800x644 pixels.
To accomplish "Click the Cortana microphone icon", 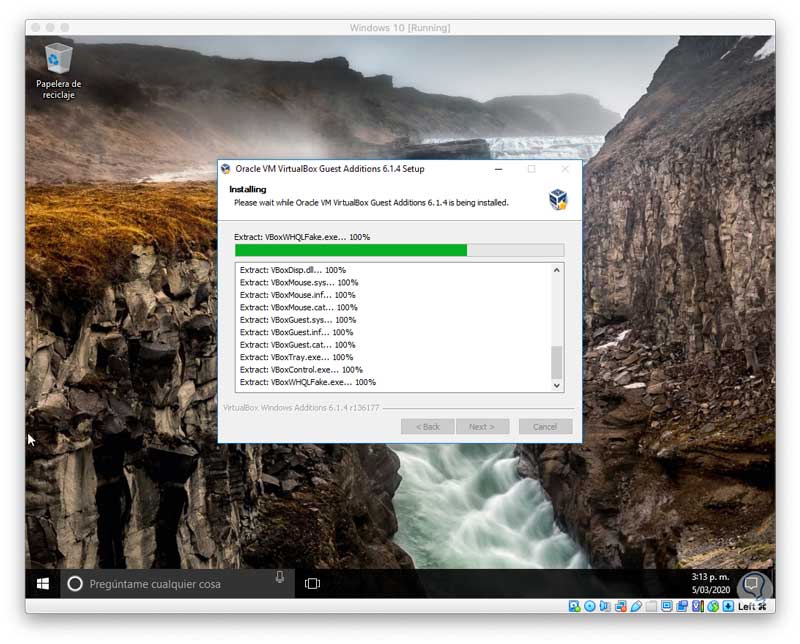I will [x=280, y=577].
